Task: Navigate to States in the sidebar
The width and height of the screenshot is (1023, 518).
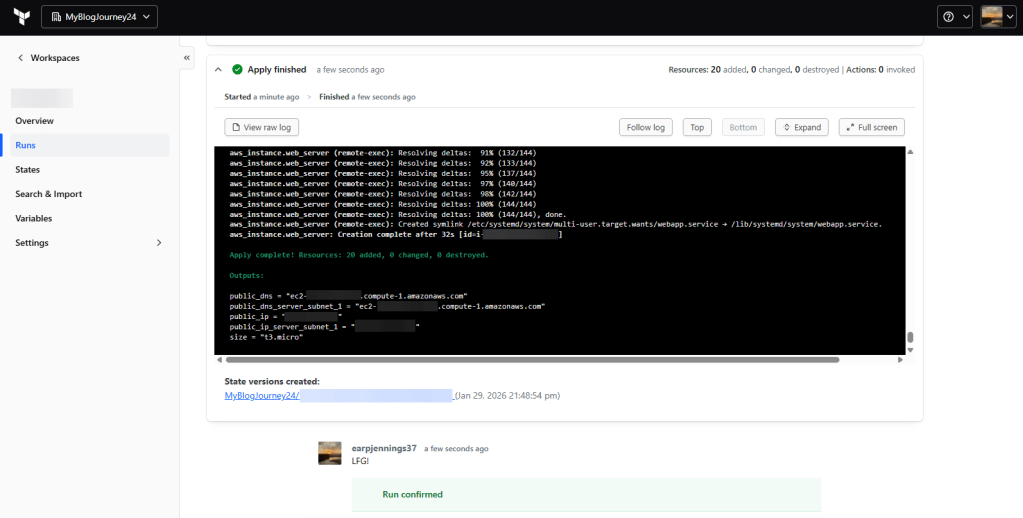Action: tap(28, 170)
